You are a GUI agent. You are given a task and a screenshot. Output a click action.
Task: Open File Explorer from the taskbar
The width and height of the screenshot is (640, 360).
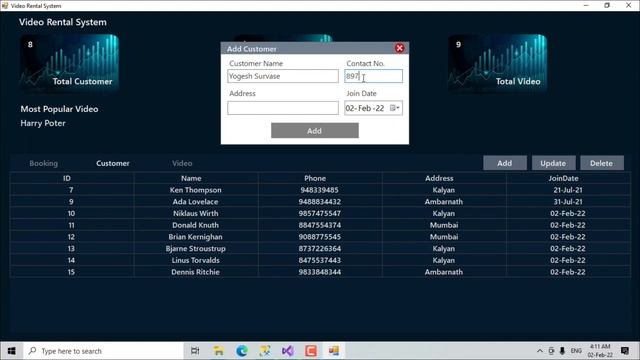(218, 351)
